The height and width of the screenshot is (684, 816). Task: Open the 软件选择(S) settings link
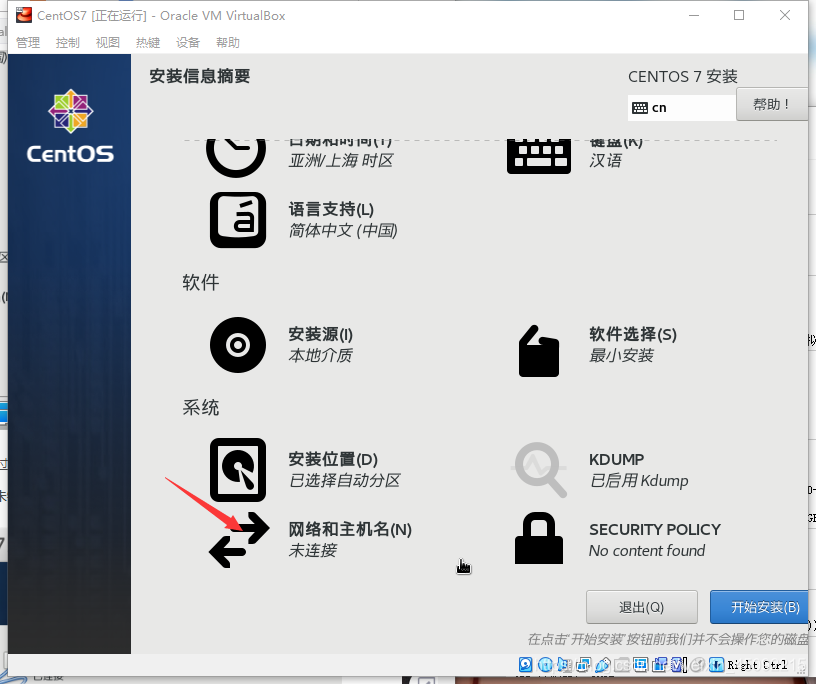tap(633, 334)
